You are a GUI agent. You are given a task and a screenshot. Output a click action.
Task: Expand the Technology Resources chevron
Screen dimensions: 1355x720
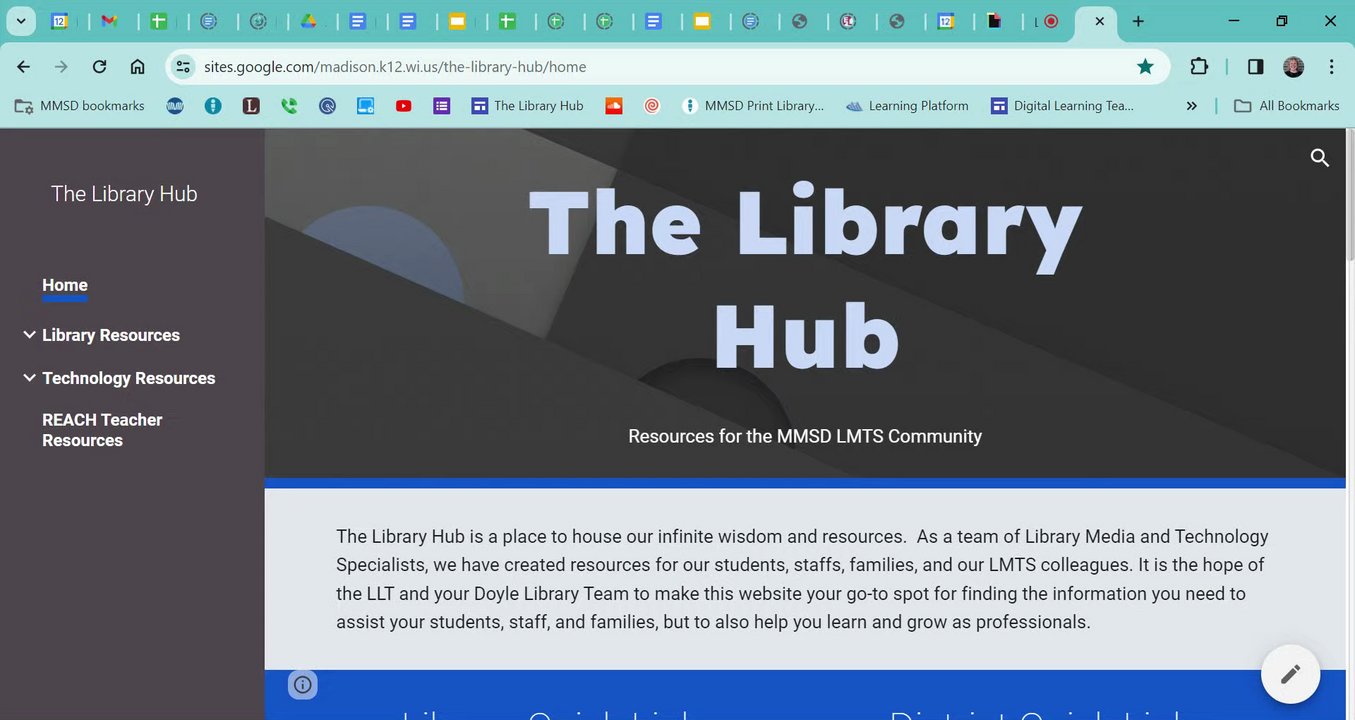29,378
